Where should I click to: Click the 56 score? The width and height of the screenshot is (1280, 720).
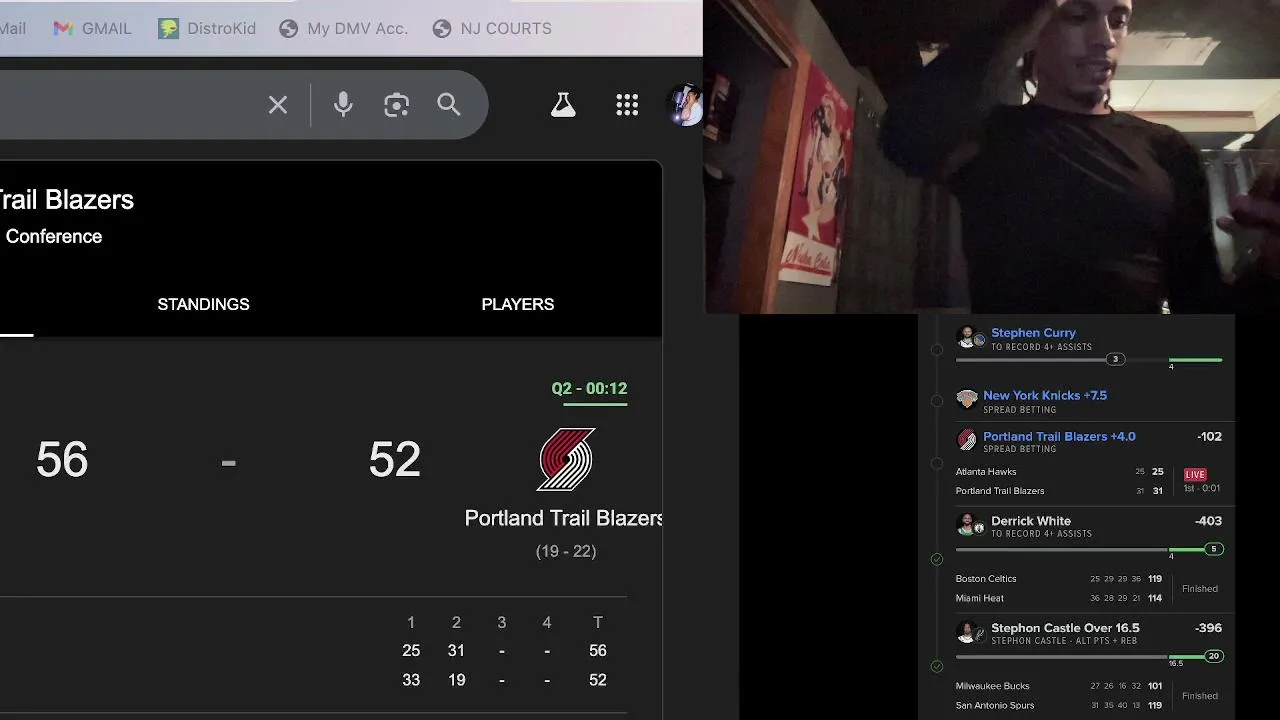pyautogui.click(x=62, y=460)
